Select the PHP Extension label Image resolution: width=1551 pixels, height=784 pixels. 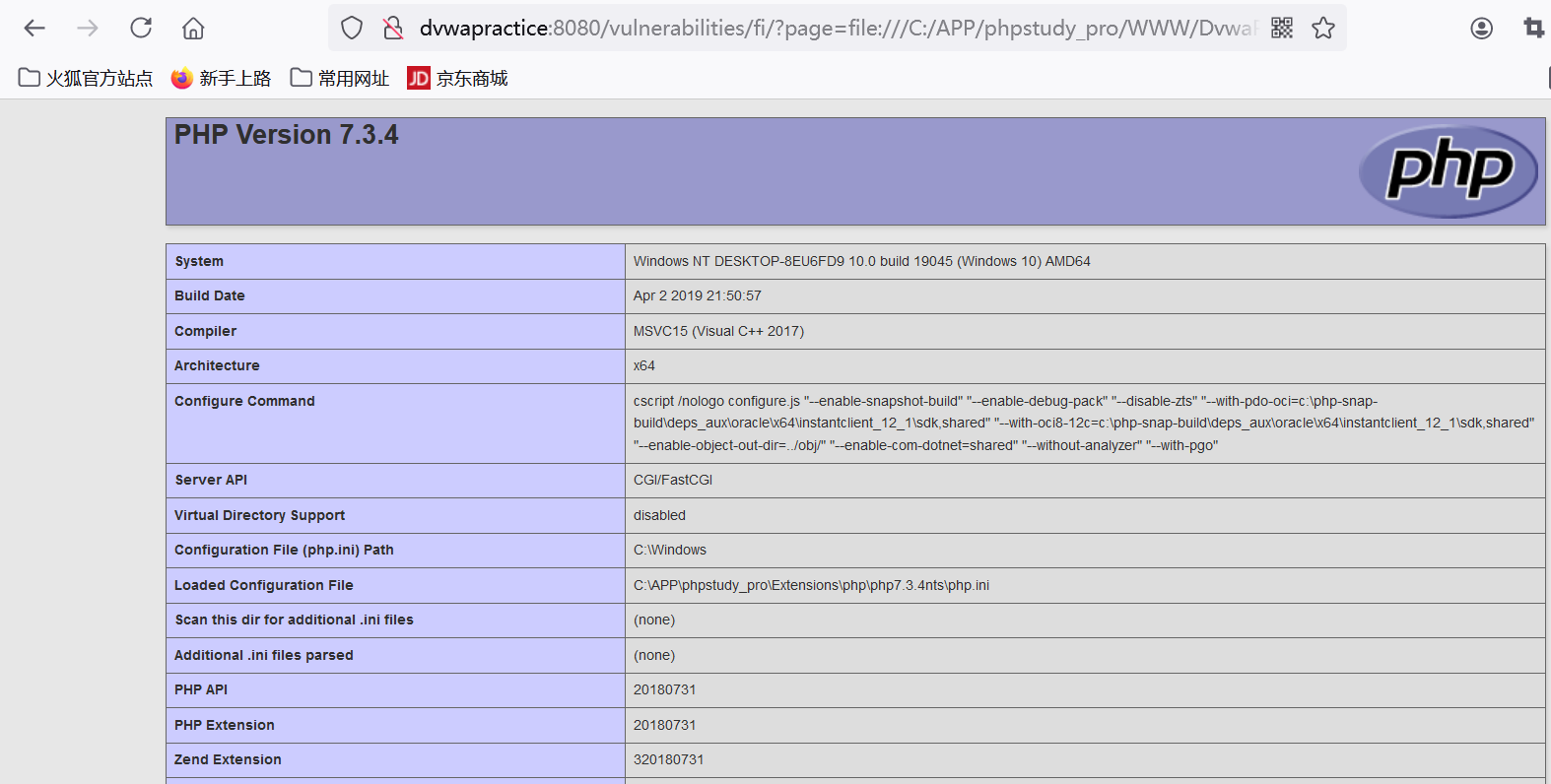coord(225,725)
